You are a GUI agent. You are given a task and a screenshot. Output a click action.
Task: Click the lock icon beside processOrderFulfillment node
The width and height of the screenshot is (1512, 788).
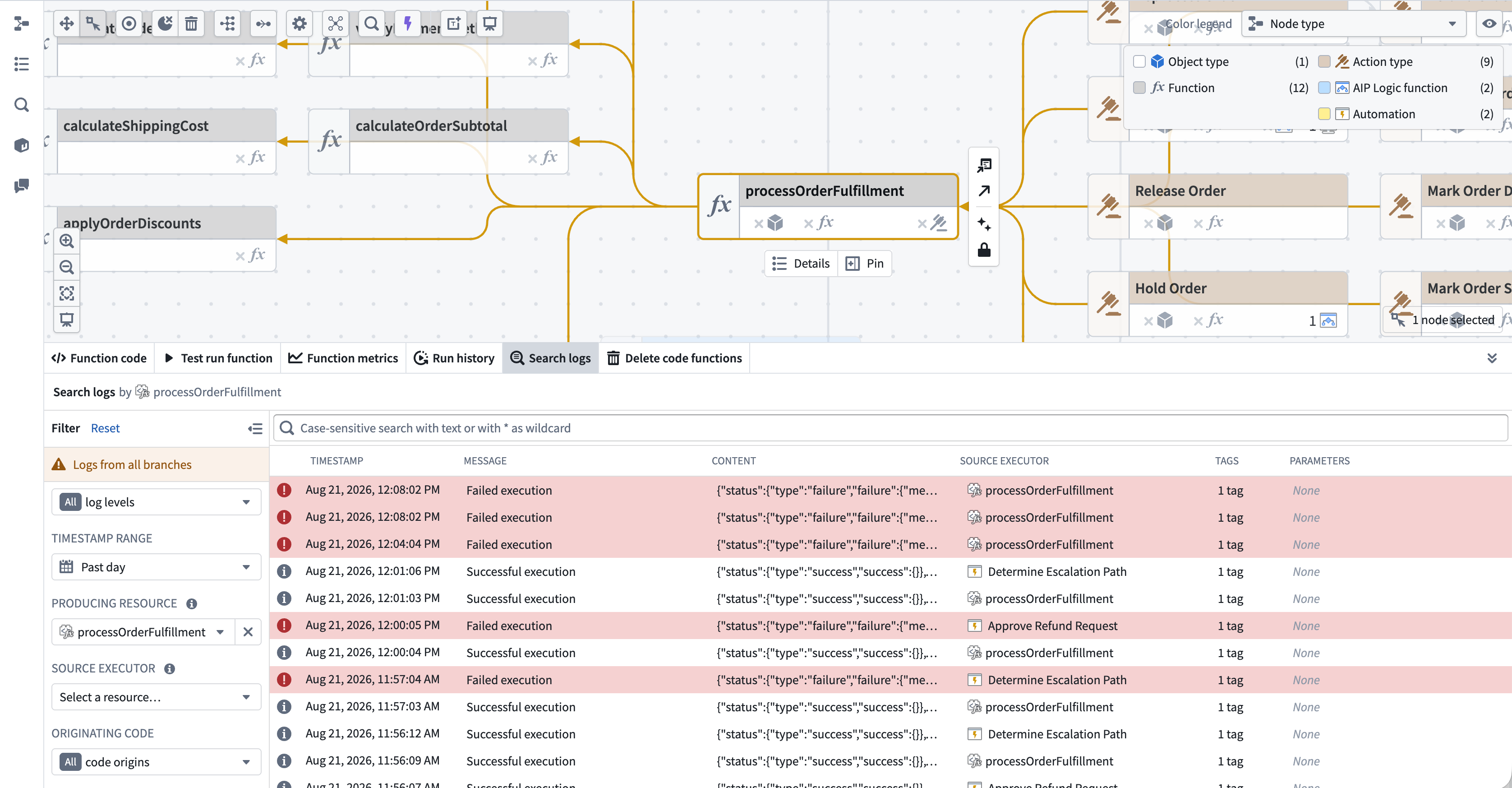click(x=984, y=251)
